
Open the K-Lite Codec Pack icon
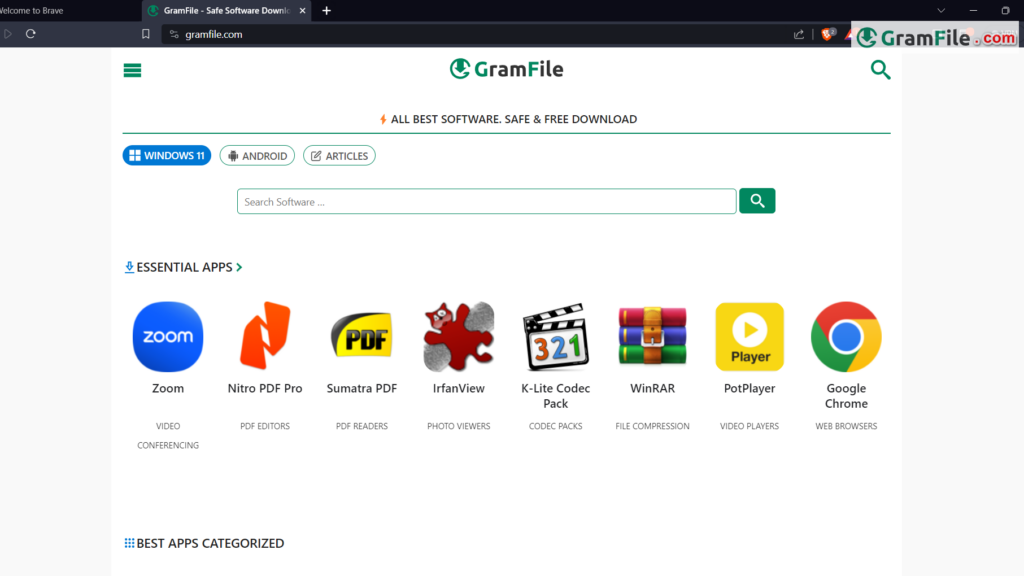pos(555,337)
